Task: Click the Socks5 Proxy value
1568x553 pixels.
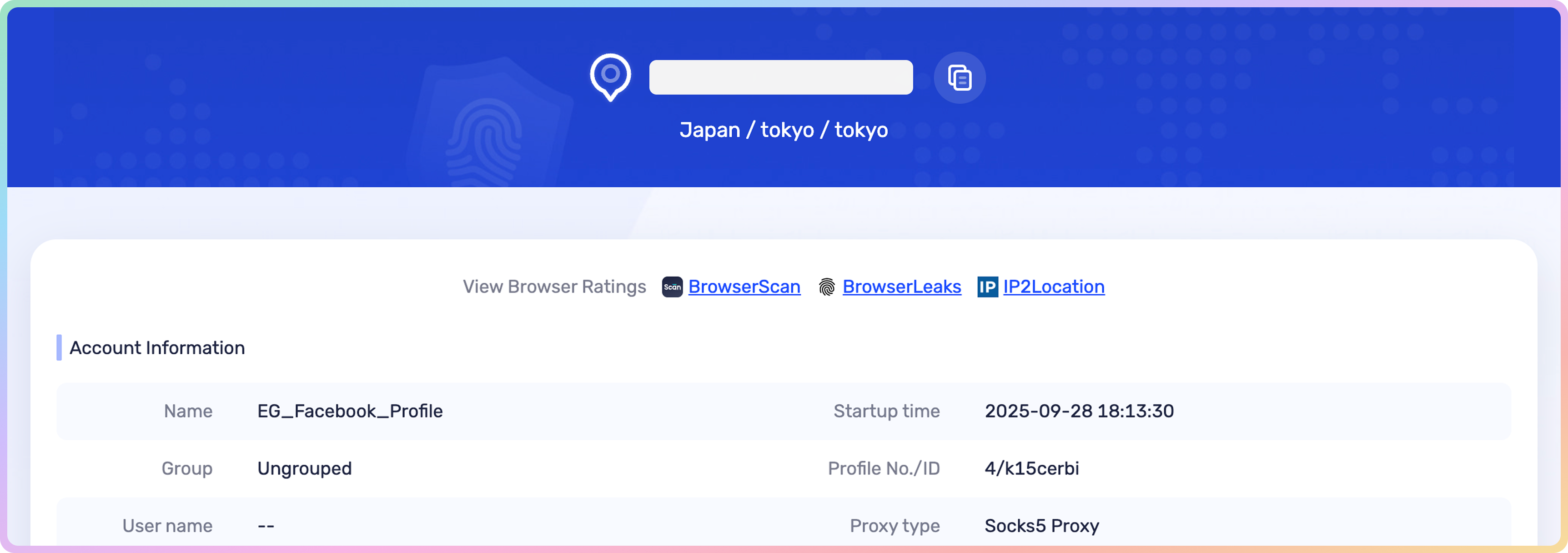Action: tap(1041, 526)
